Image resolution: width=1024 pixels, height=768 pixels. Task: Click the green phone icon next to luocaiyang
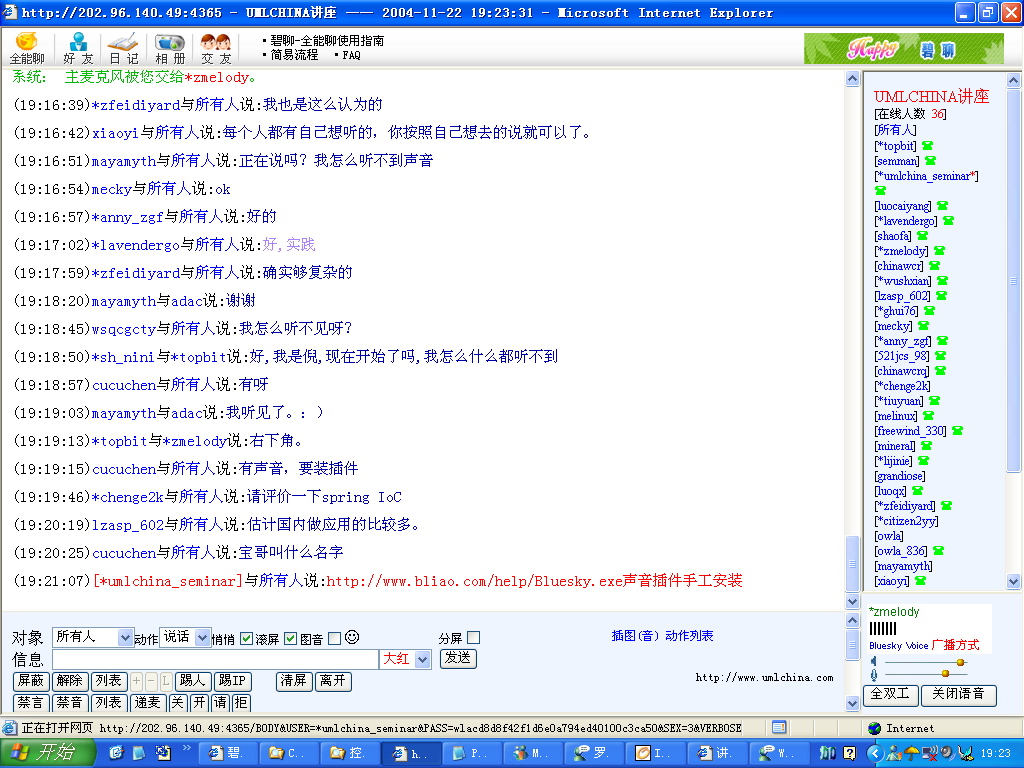tap(942, 206)
